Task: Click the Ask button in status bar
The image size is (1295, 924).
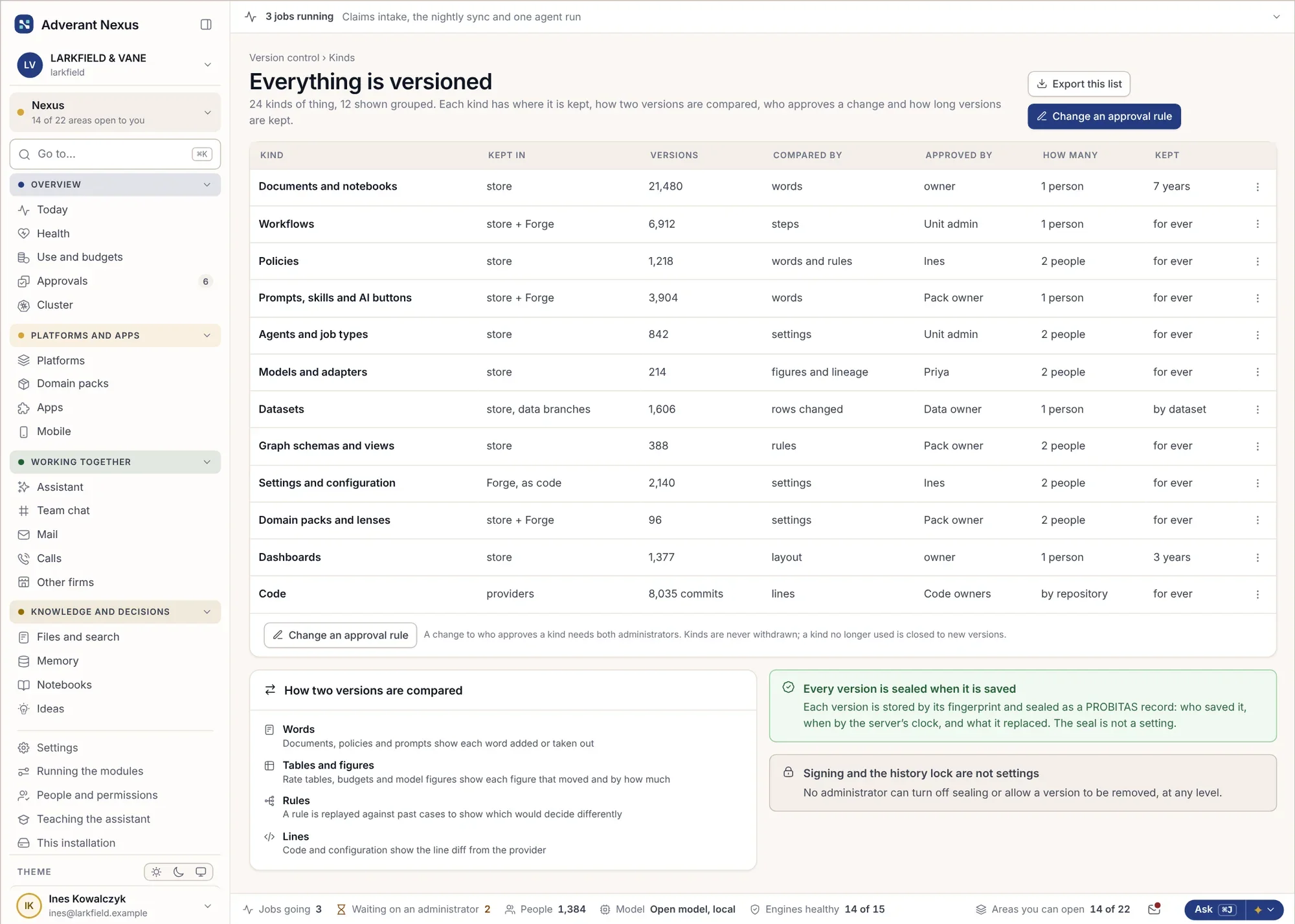Action: click(x=1215, y=909)
